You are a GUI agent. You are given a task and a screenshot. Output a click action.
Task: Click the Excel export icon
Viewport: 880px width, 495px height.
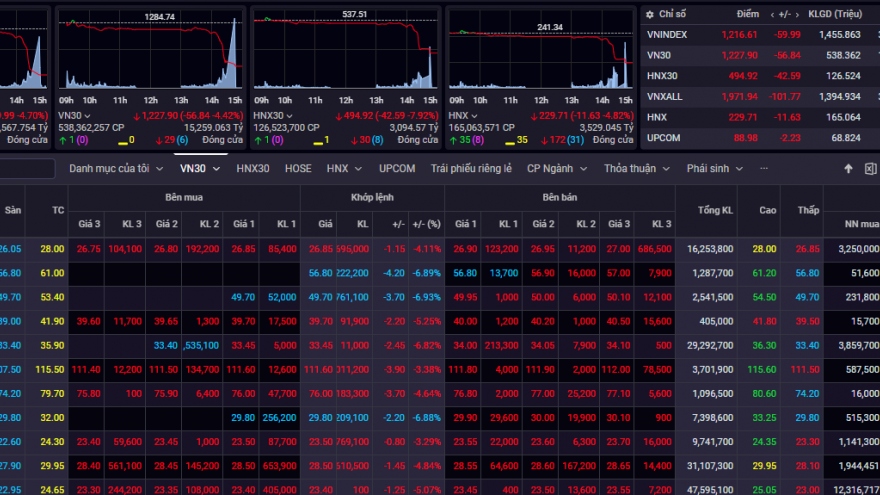point(869,169)
